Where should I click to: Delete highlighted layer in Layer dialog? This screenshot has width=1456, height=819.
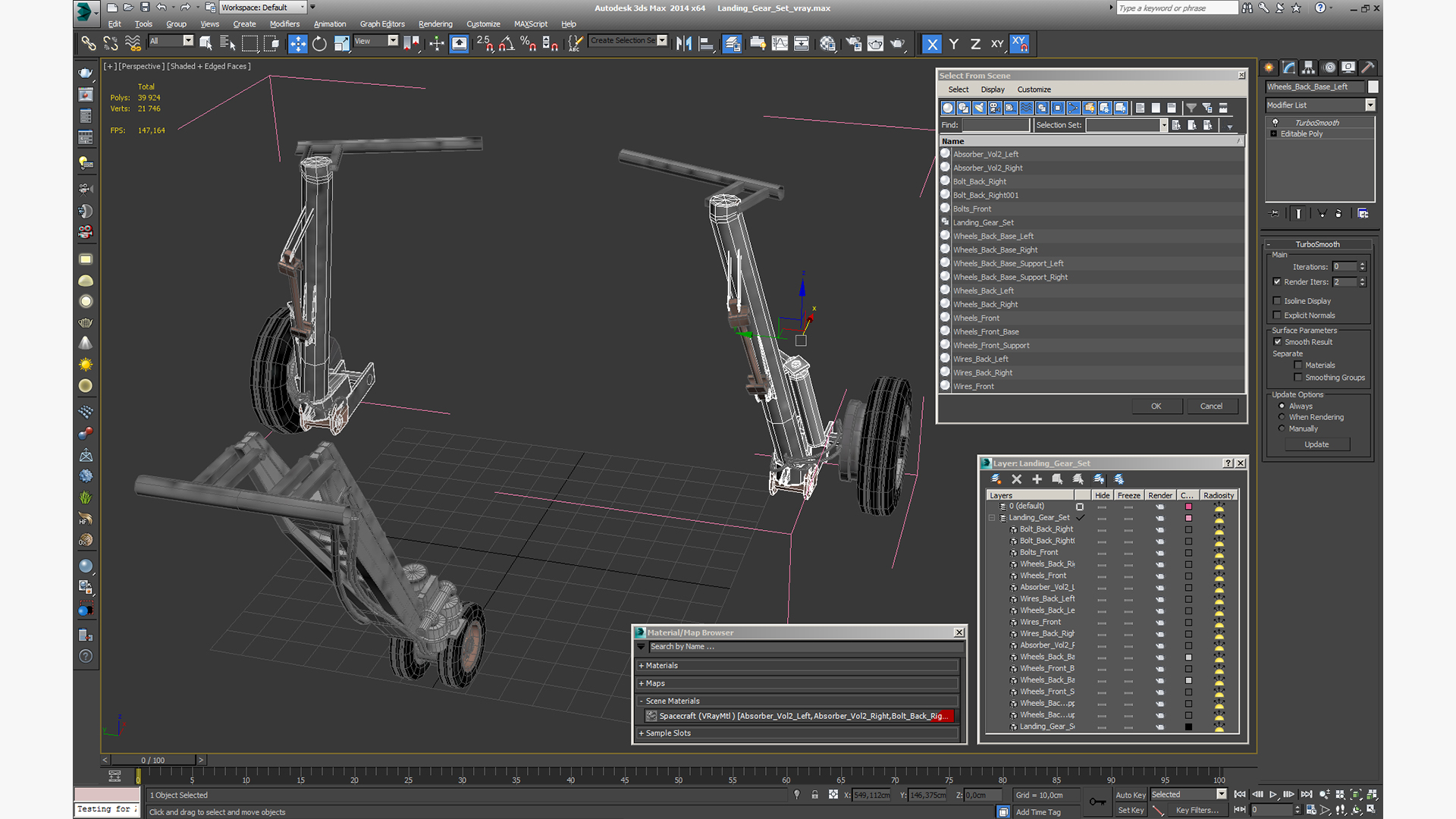click(x=1017, y=479)
